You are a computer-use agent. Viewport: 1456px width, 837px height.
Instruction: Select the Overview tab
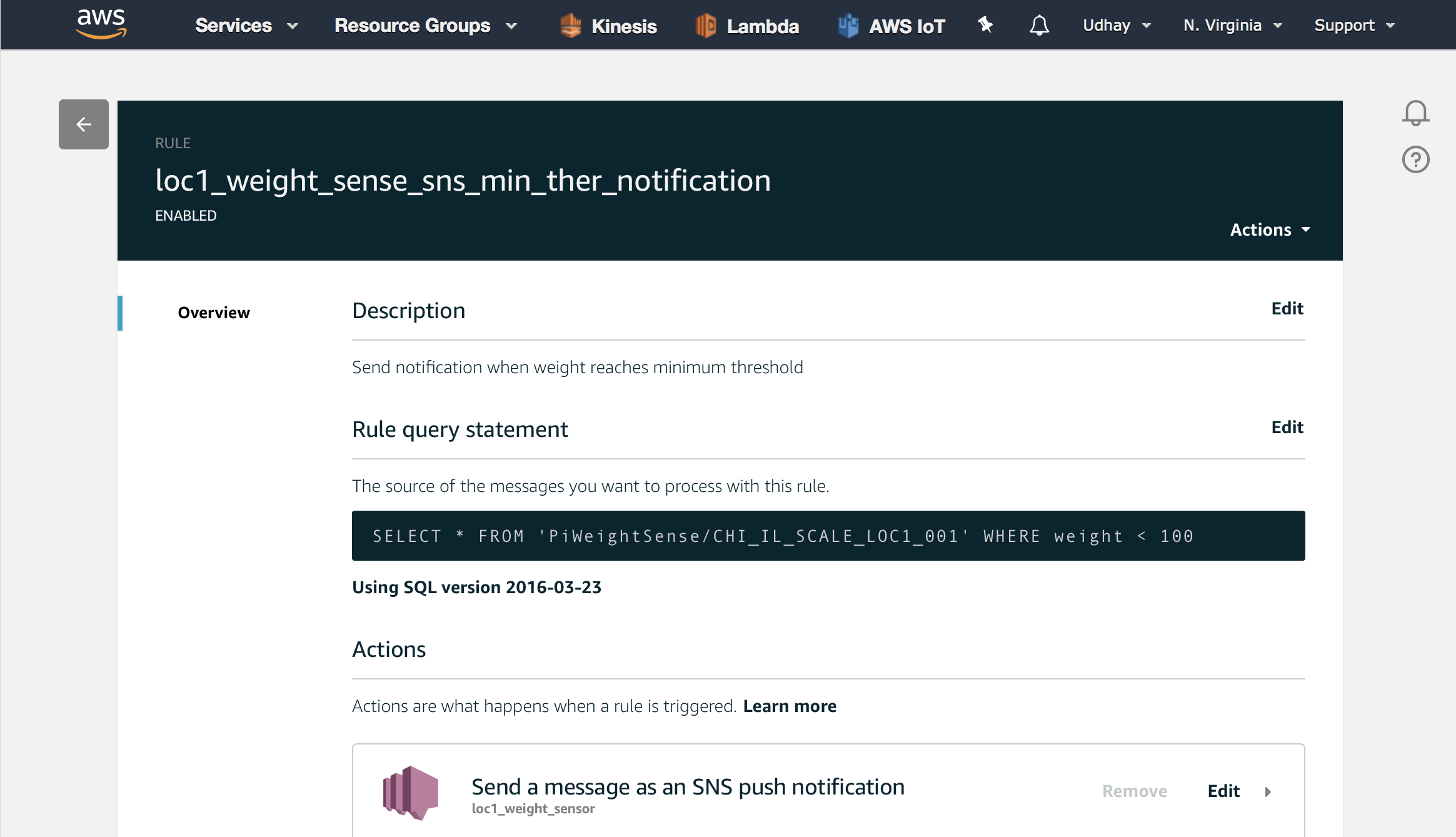click(x=214, y=313)
